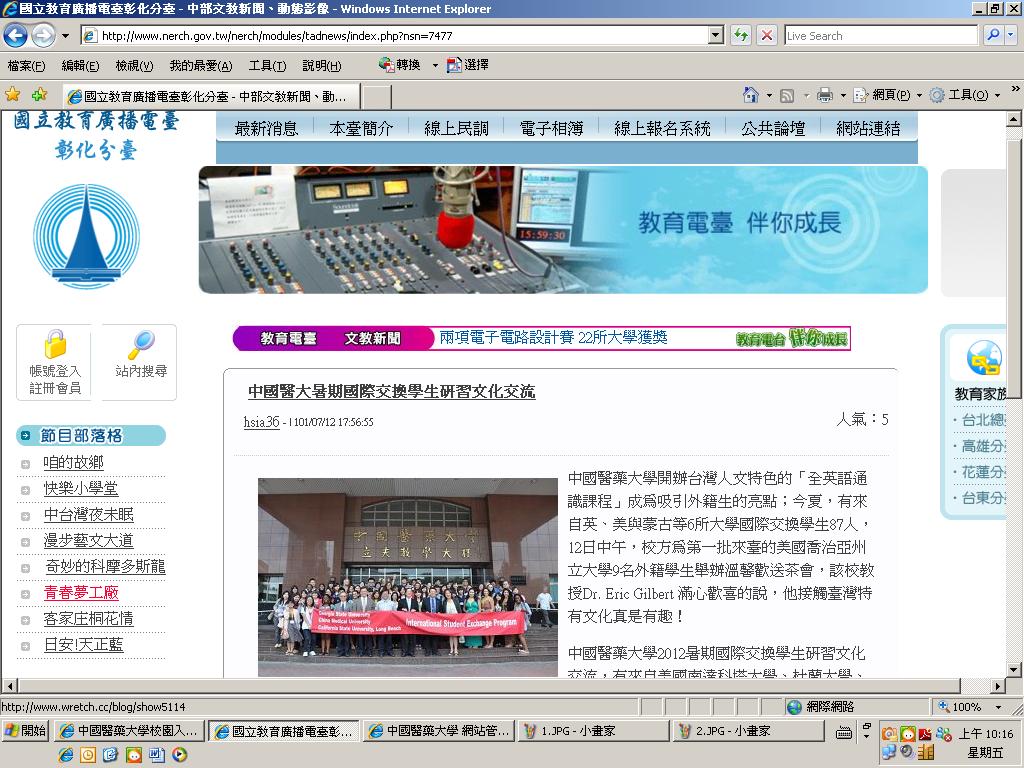Click the group photo thumbnail in article

[x=408, y=577]
